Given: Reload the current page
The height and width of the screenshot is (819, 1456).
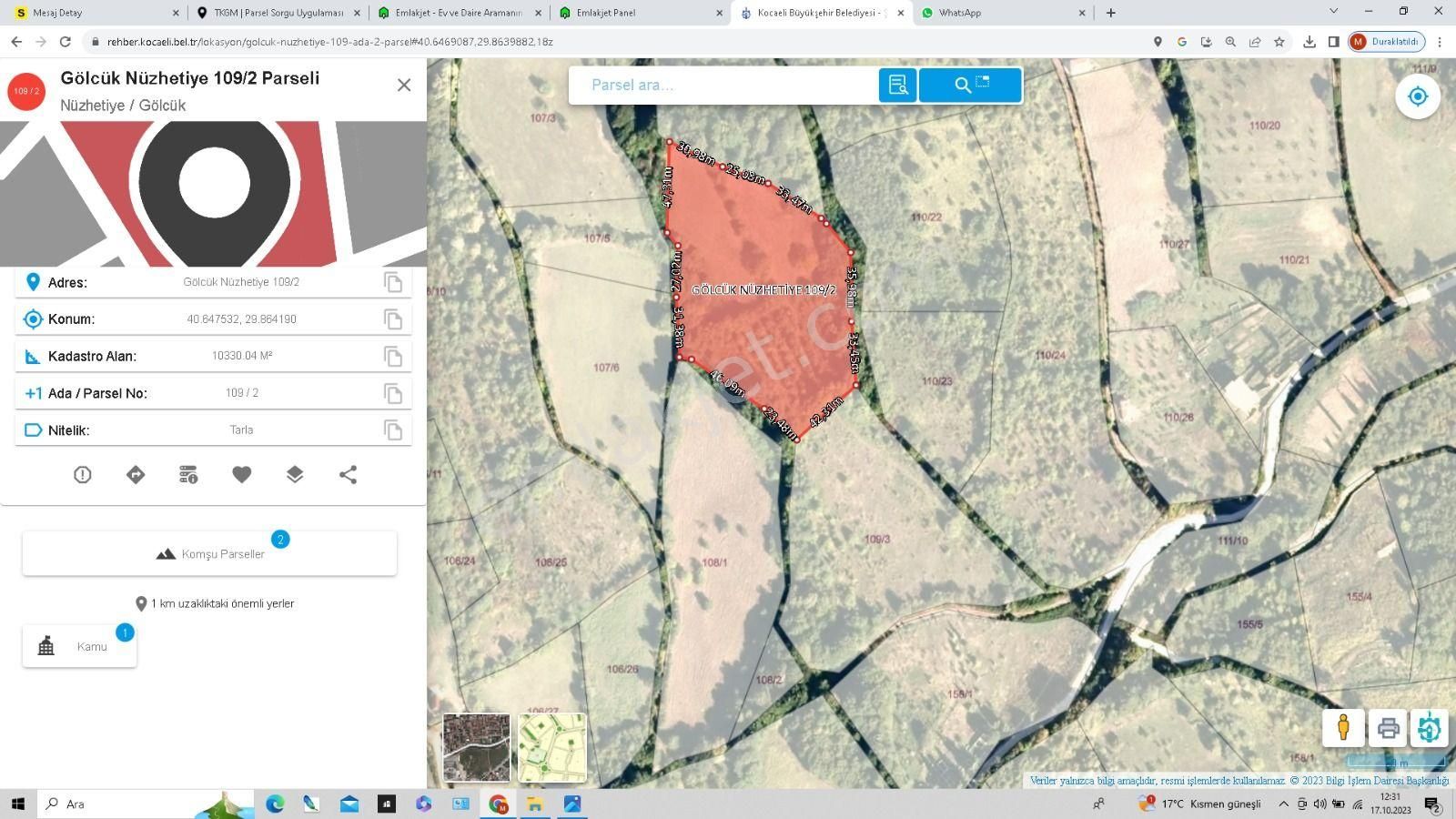Looking at the screenshot, I should pos(65,42).
